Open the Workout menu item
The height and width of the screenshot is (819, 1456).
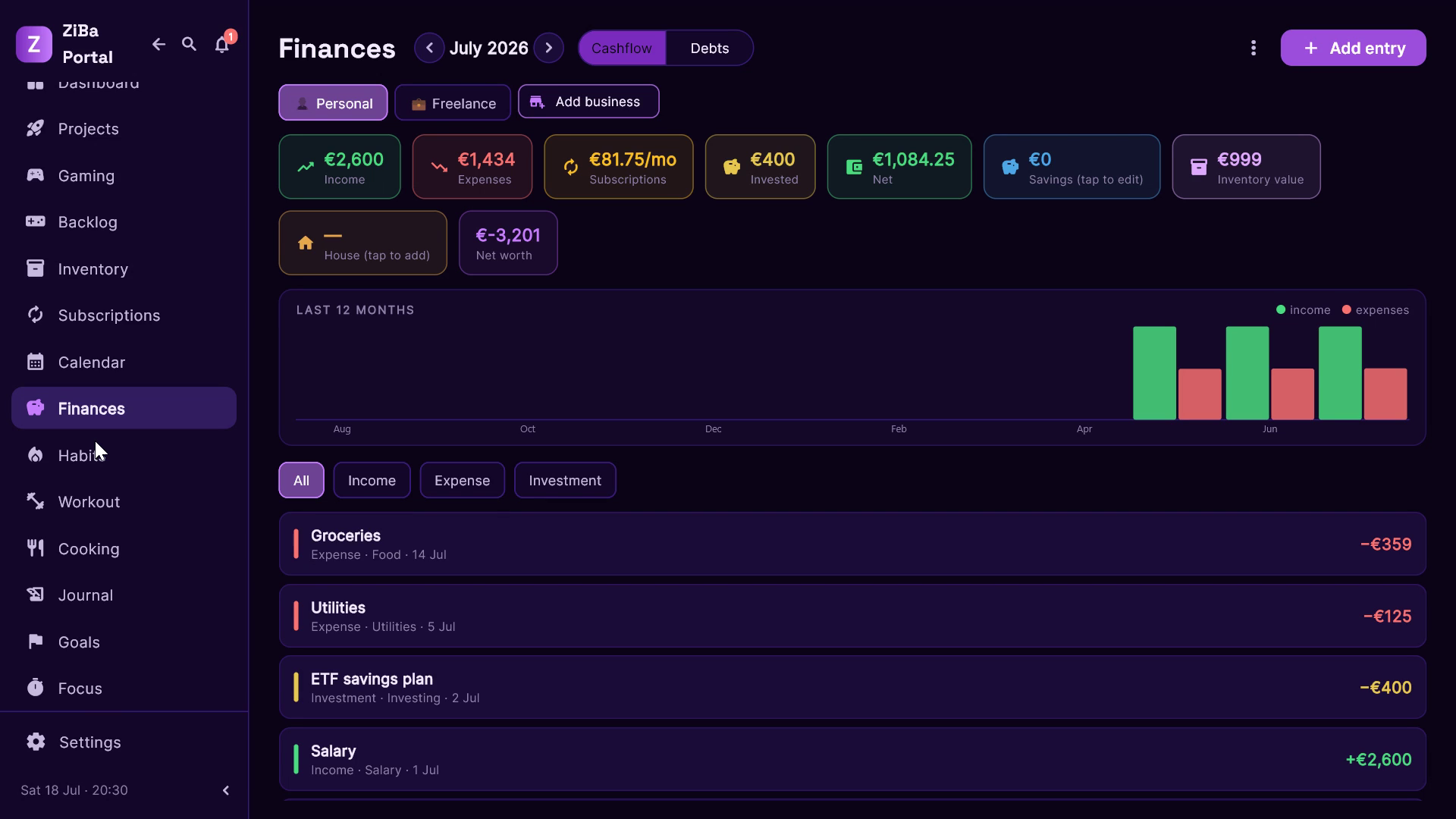[124, 501]
